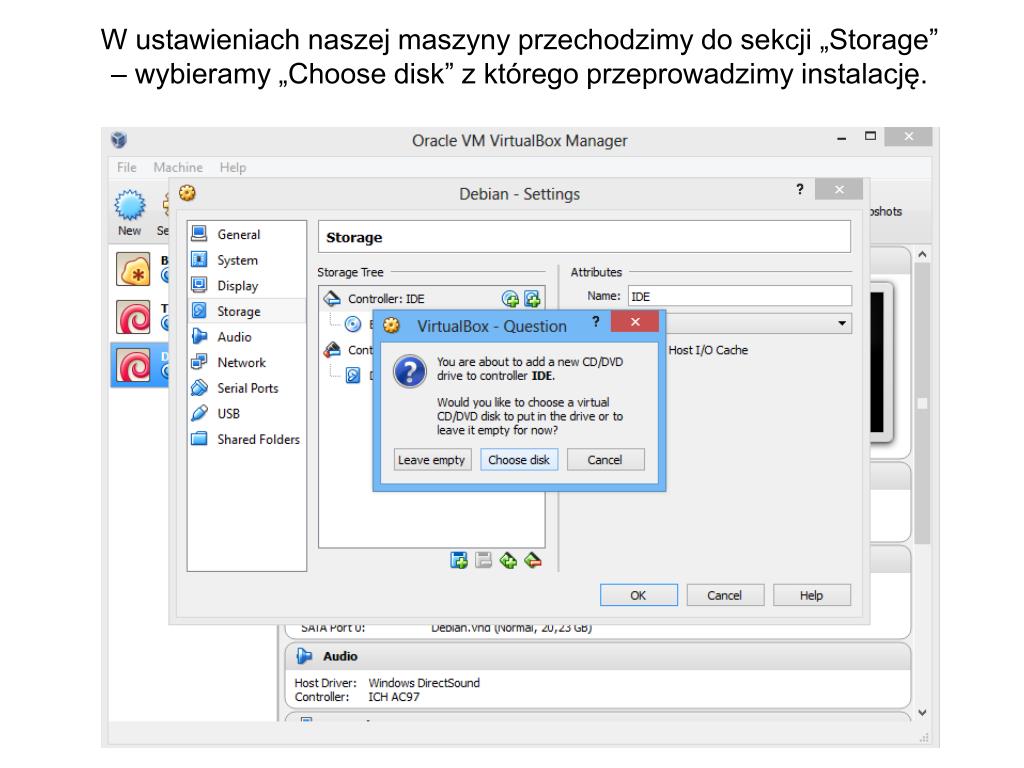Open the Shared Folders settings category

246,439
